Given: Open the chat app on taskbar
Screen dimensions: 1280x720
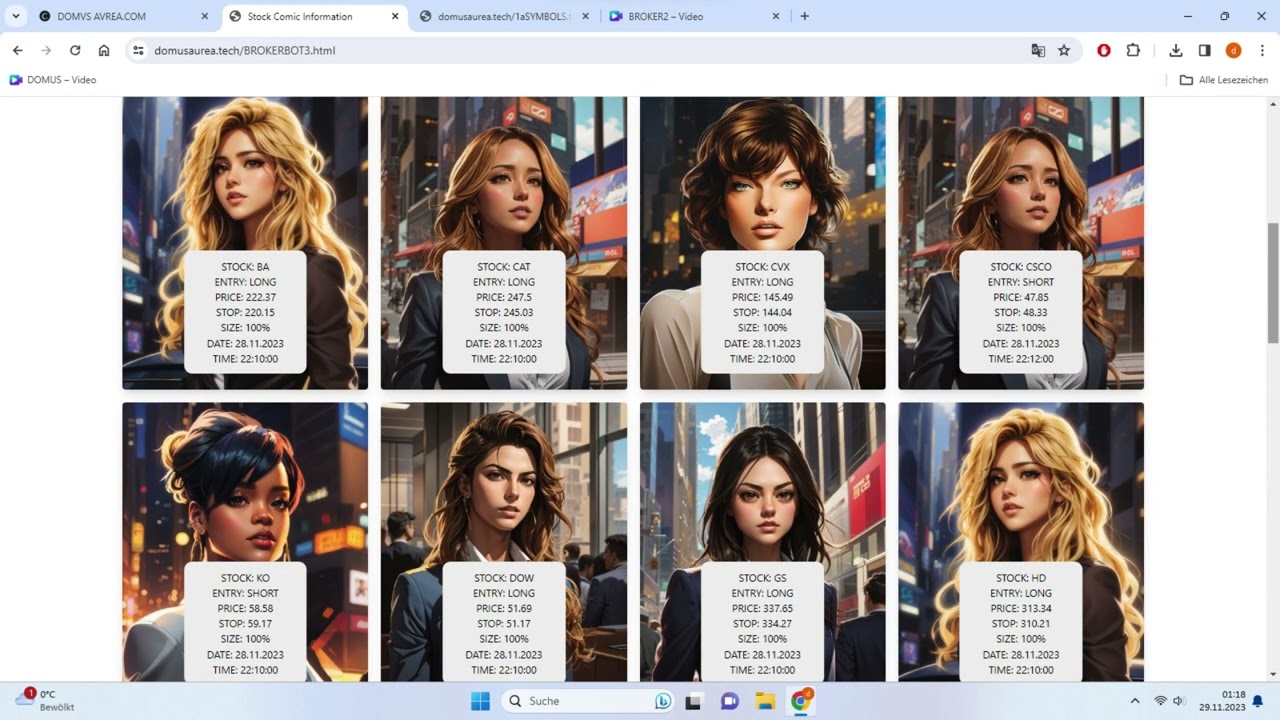Looking at the screenshot, I should 729,701.
